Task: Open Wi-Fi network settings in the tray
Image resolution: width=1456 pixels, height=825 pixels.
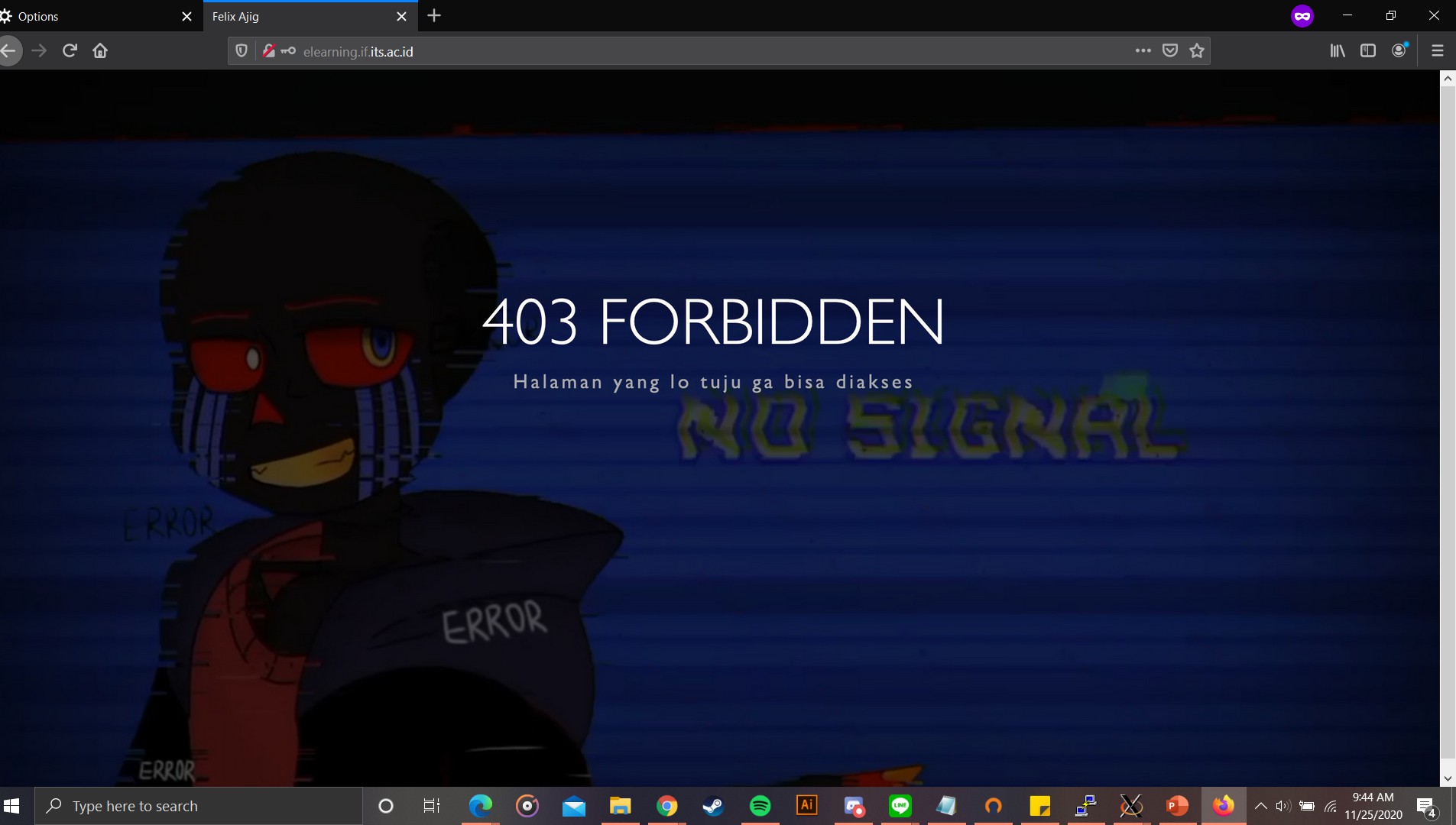Action: pyautogui.click(x=1331, y=806)
